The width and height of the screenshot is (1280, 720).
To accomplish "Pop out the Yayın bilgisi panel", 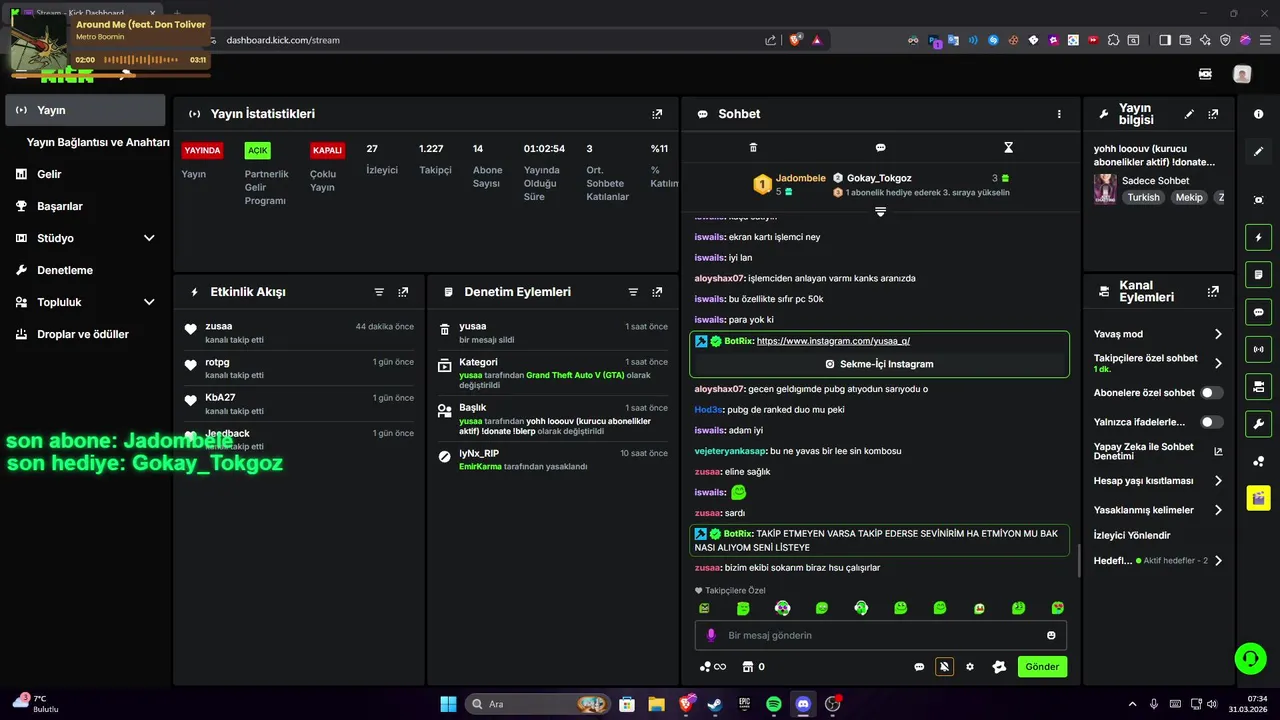I will [1213, 114].
